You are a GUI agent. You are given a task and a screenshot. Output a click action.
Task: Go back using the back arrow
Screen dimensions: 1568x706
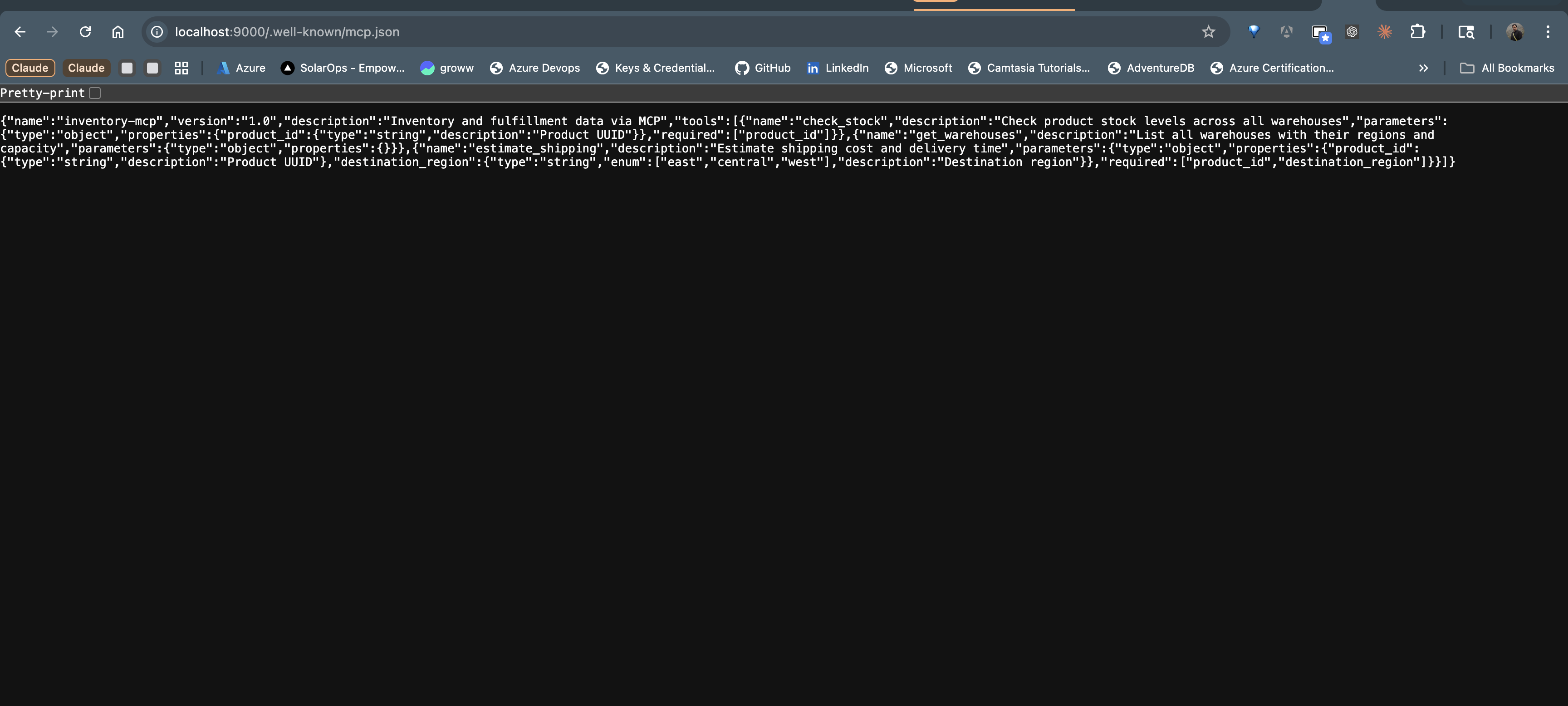[x=20, y=32]
